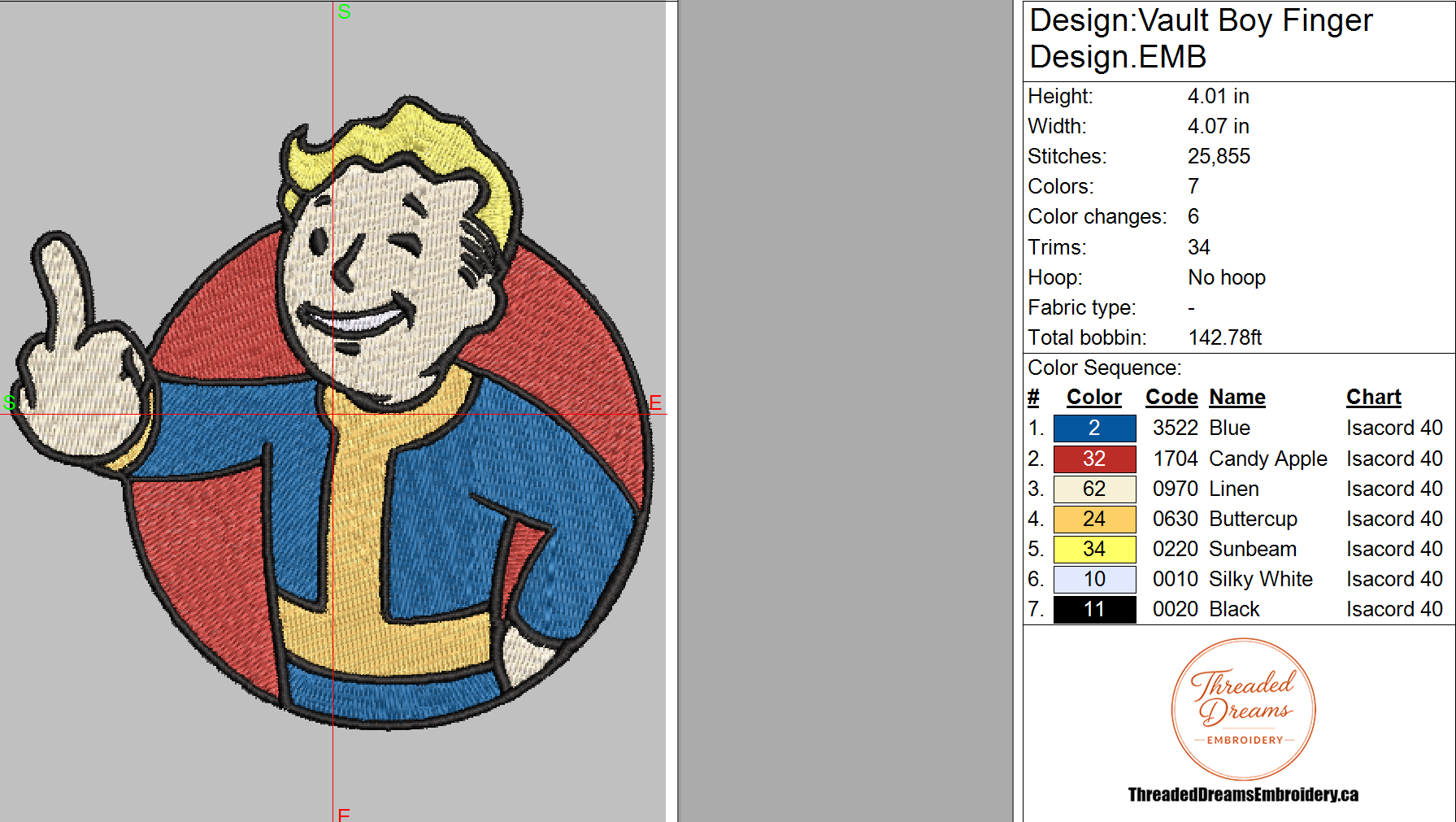
Task: Click the 'Chart' column header
Action: (1374, 397)
